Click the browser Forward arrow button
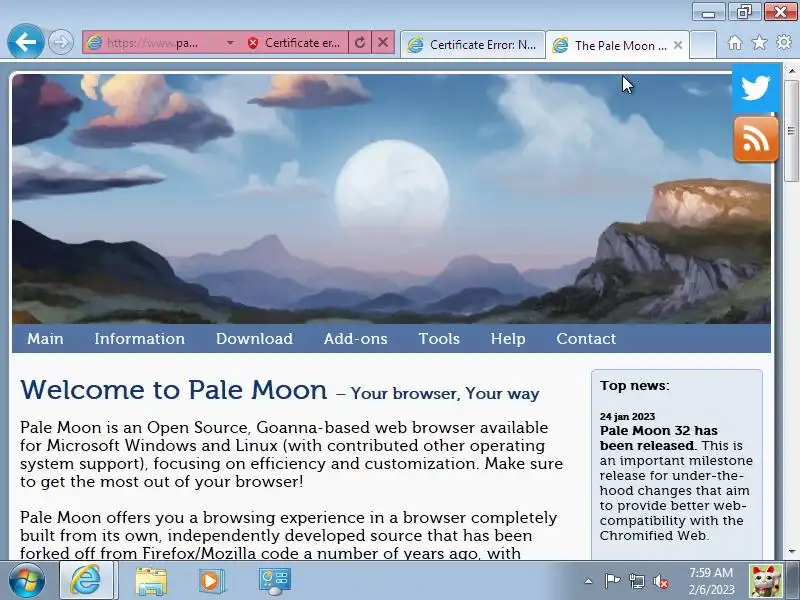Viewport: 800px width, 600px height. click(x=61, y=42)
